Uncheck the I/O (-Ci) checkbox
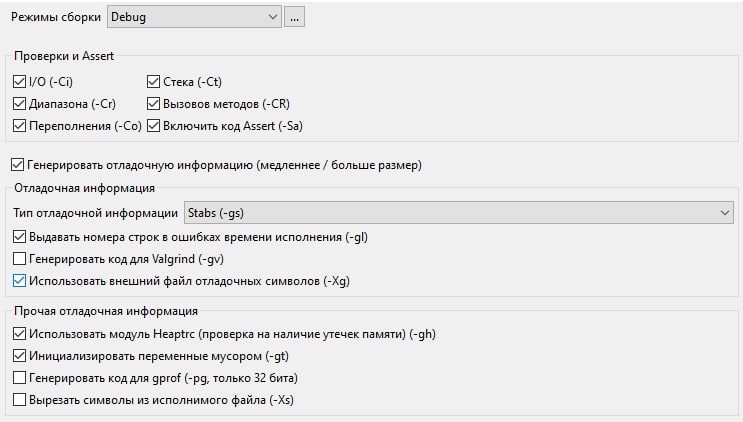 click(x=19, y=81)
